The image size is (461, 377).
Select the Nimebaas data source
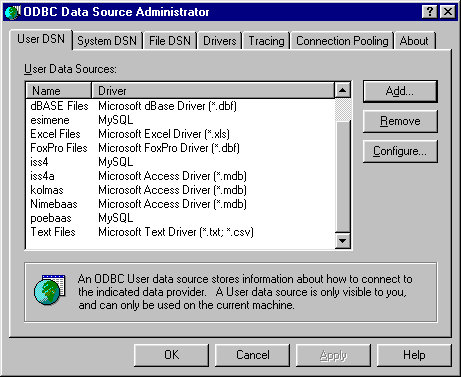54,204
